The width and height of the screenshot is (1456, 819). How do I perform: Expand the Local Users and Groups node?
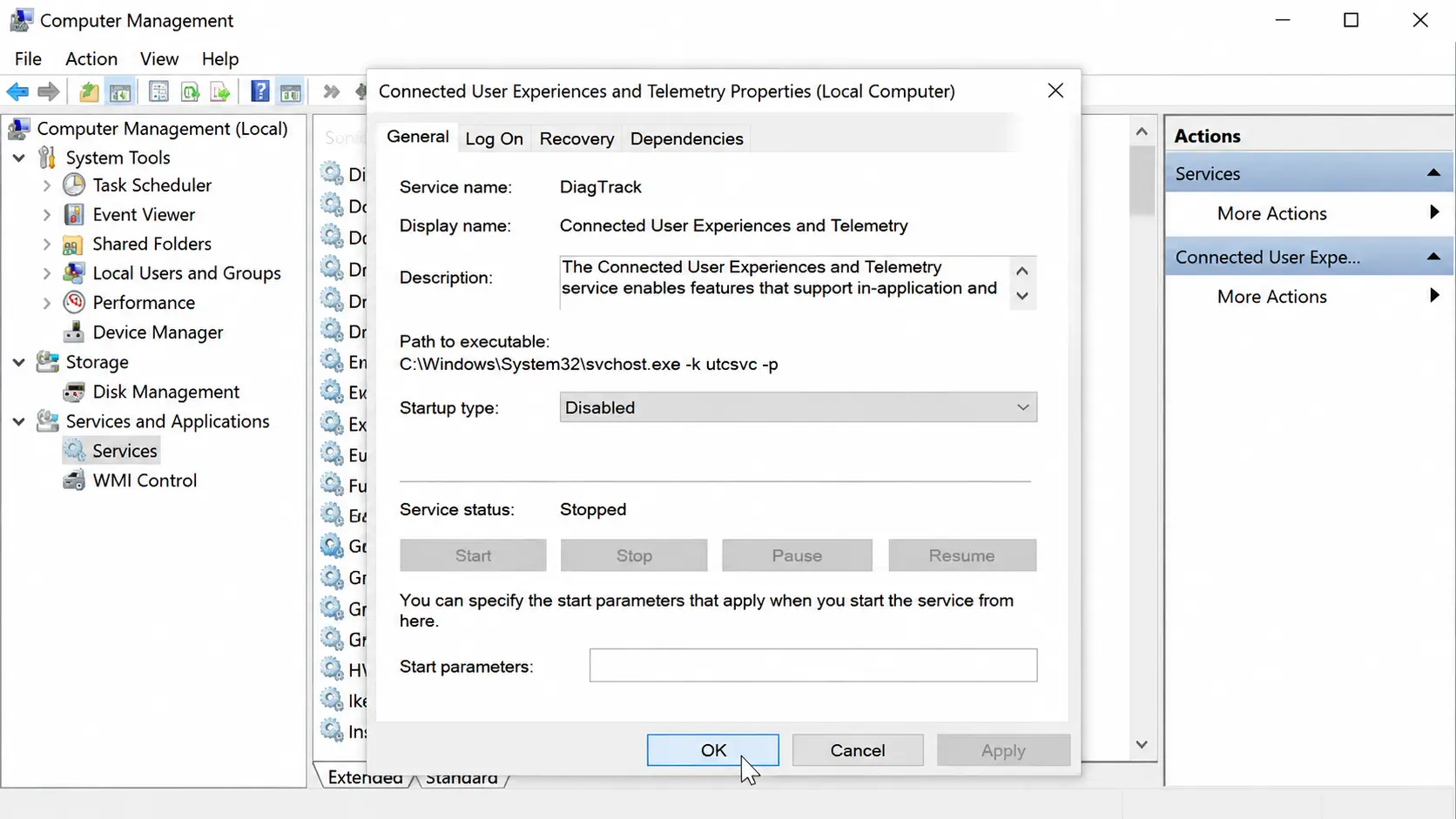[47, 273]
